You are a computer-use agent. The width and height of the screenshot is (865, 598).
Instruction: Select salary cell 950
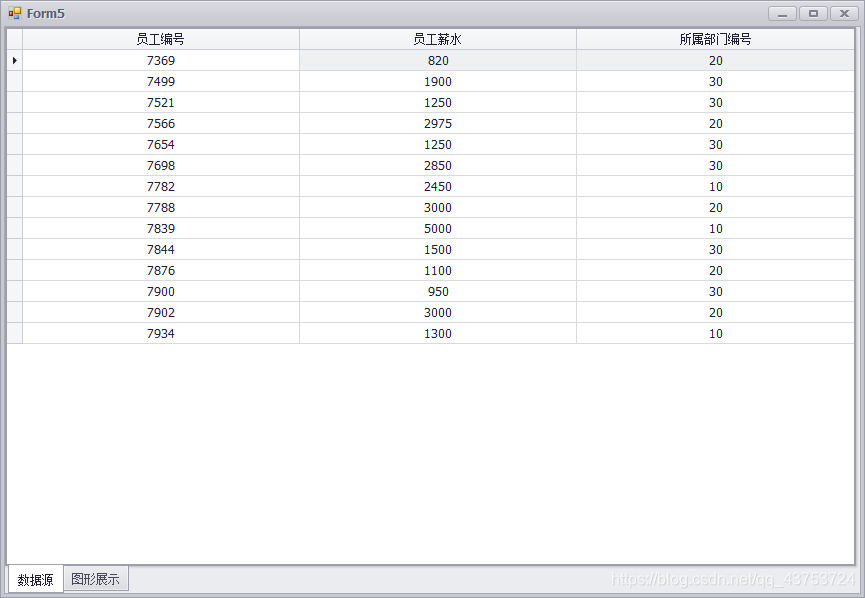(x=437, y=291)
